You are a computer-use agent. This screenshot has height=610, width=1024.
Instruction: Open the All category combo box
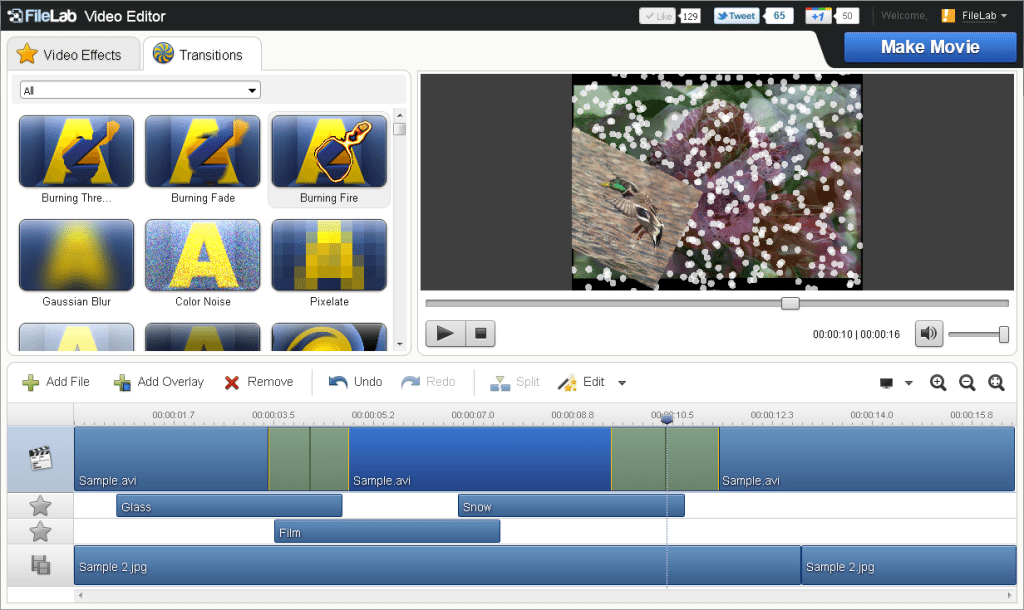point(140,90)
